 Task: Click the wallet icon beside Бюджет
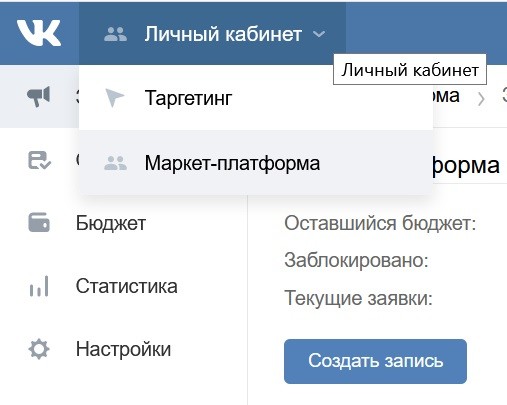[x=39, y=222]
